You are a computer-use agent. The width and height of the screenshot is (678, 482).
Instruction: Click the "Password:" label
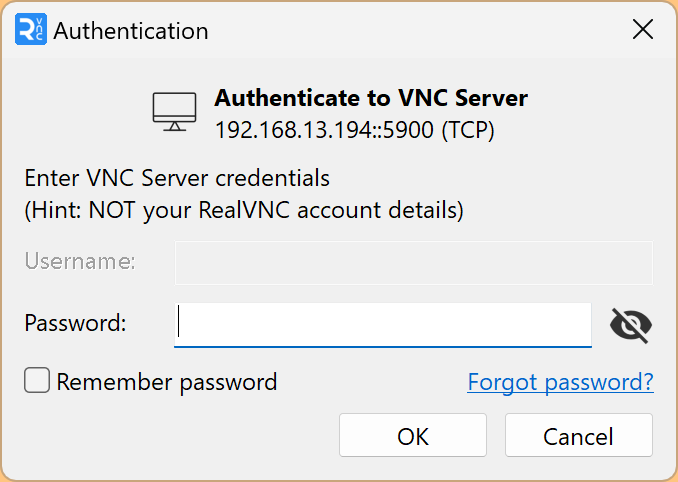pyautogui.click(x=76, y=323)
